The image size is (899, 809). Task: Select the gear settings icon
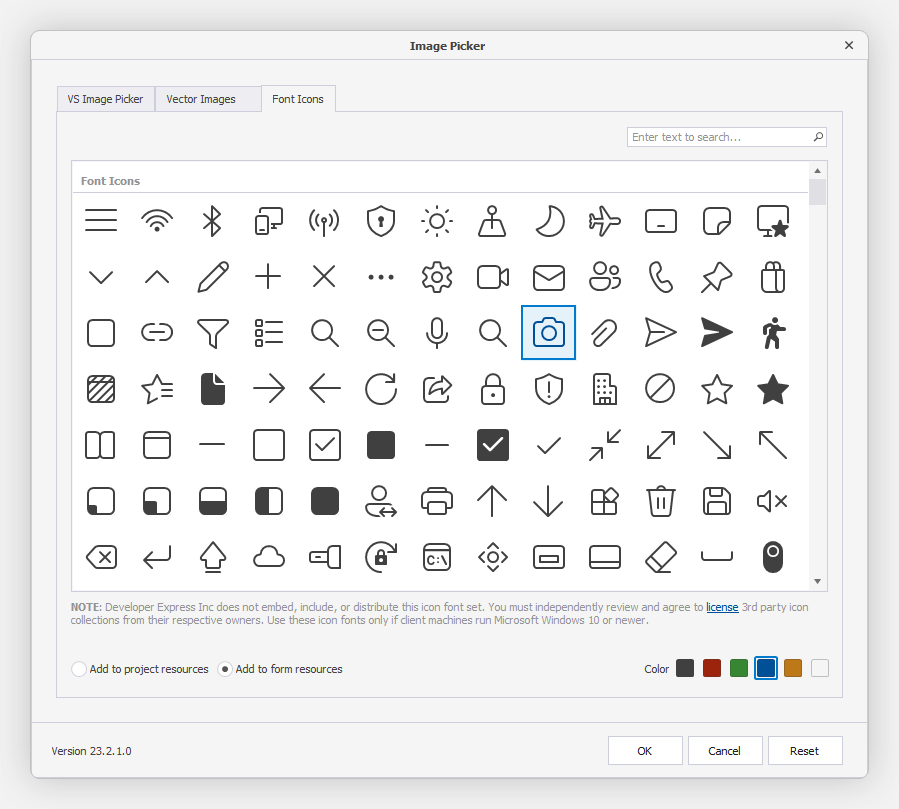tap(437, 277)
